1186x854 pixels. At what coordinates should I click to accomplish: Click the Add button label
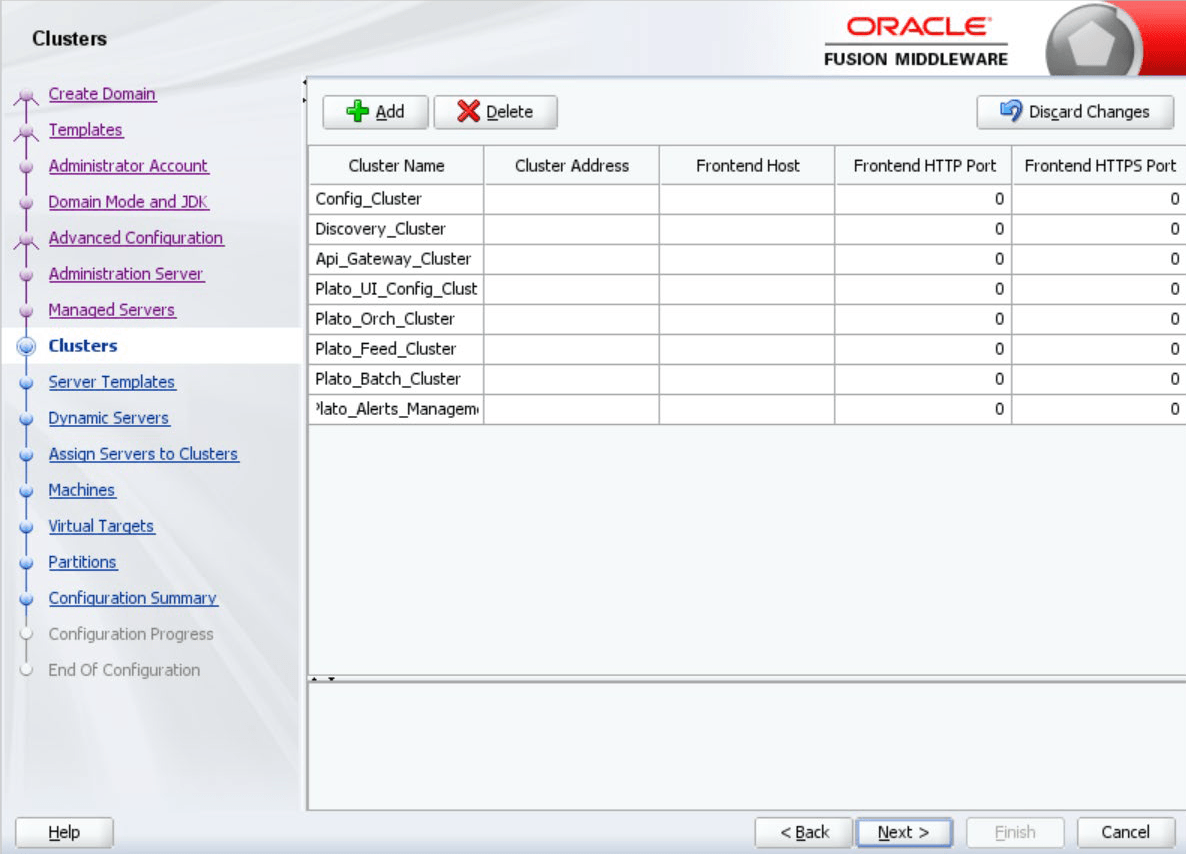click(390, 112)
